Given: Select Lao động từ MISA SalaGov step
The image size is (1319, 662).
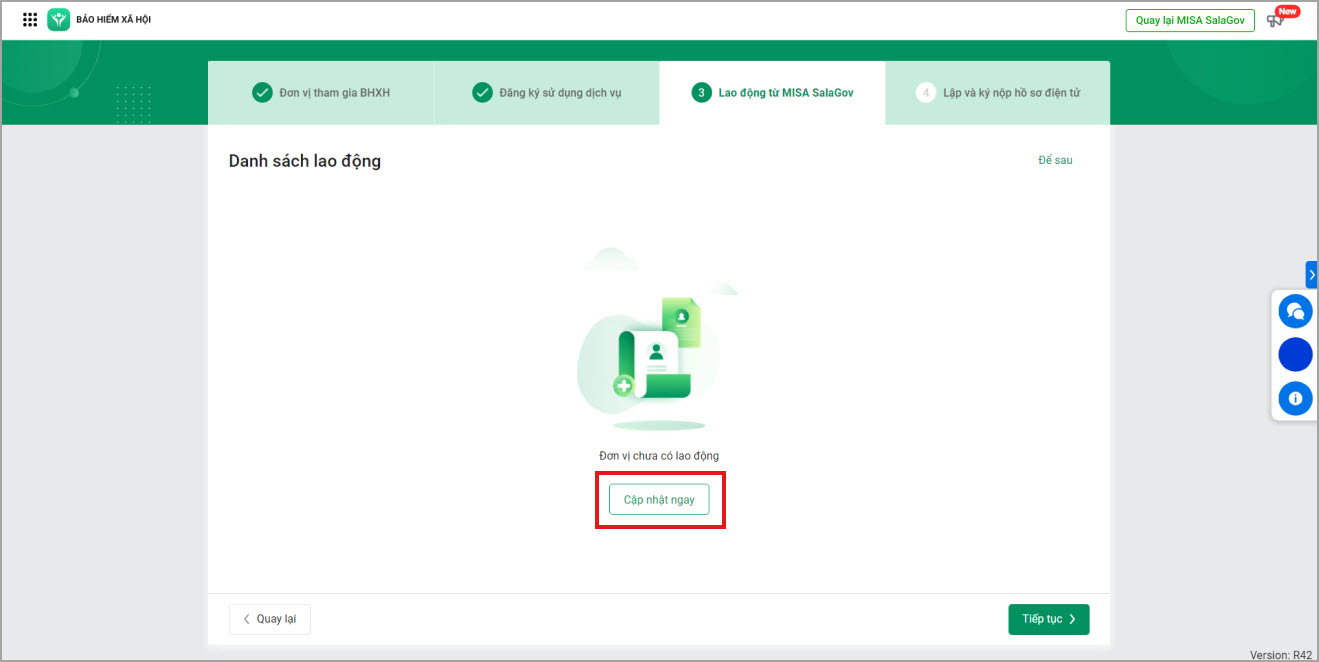Looking at the screenshot, I should point(785,93).
